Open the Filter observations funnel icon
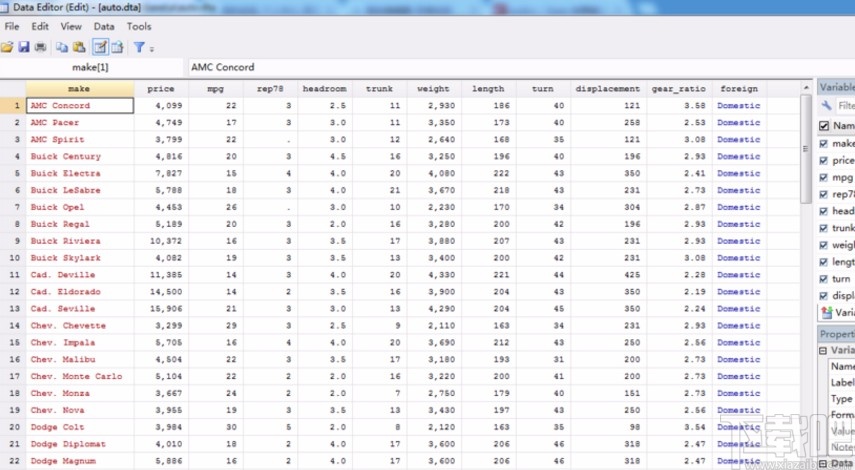 (x=139, y=47)
